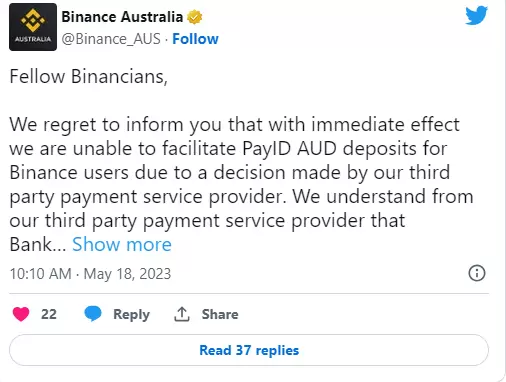Click the tweet body text paragraph
The height and width of the screenshot is (382, 506).
241,184
